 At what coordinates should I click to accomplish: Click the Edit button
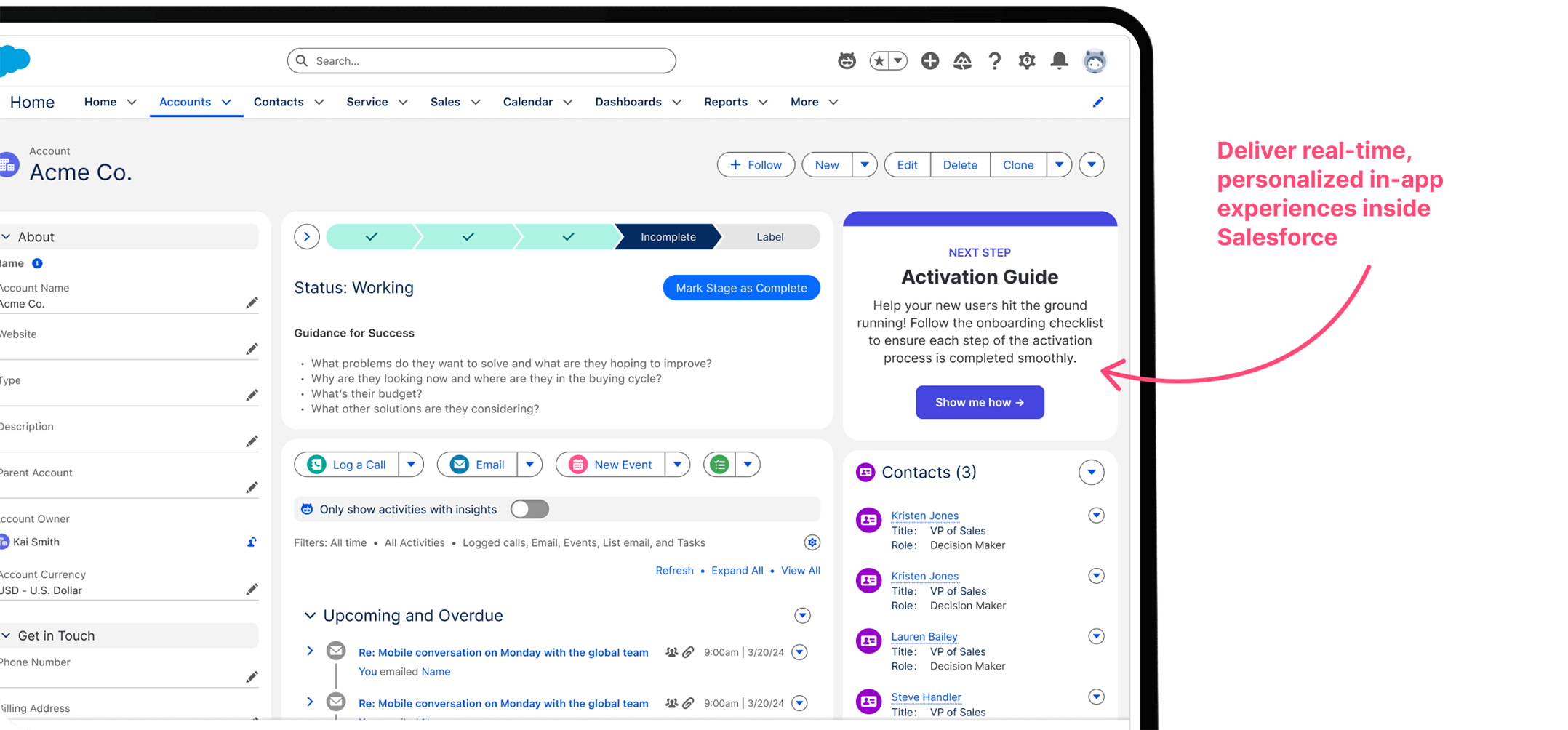[907, 165]
